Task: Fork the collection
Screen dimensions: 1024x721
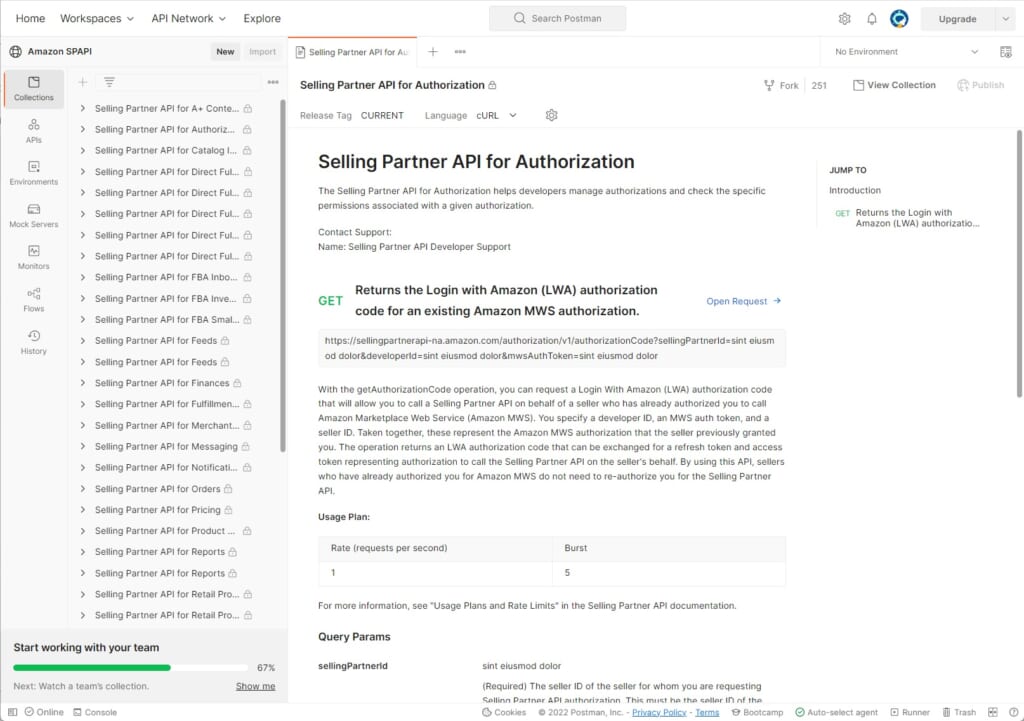Action: (x=781, y=85)
